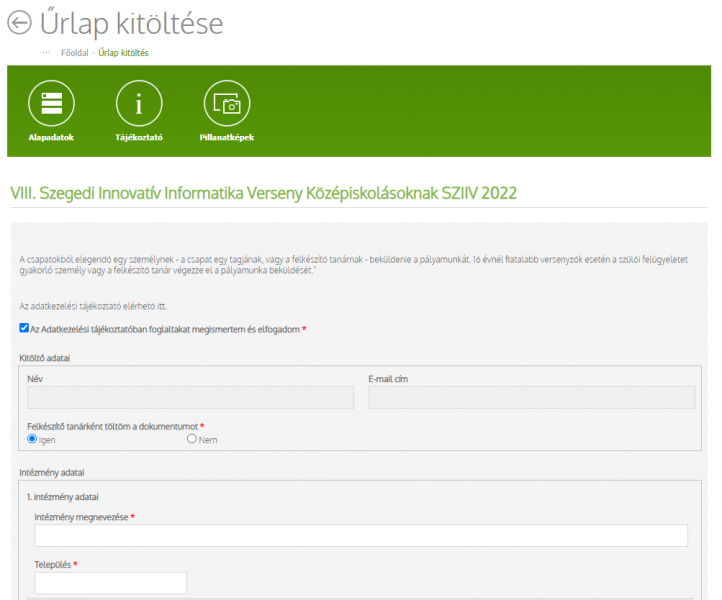Focus the Intézmény megnevezése text field
Screen dimensions: 722x600
coord(361,536)
